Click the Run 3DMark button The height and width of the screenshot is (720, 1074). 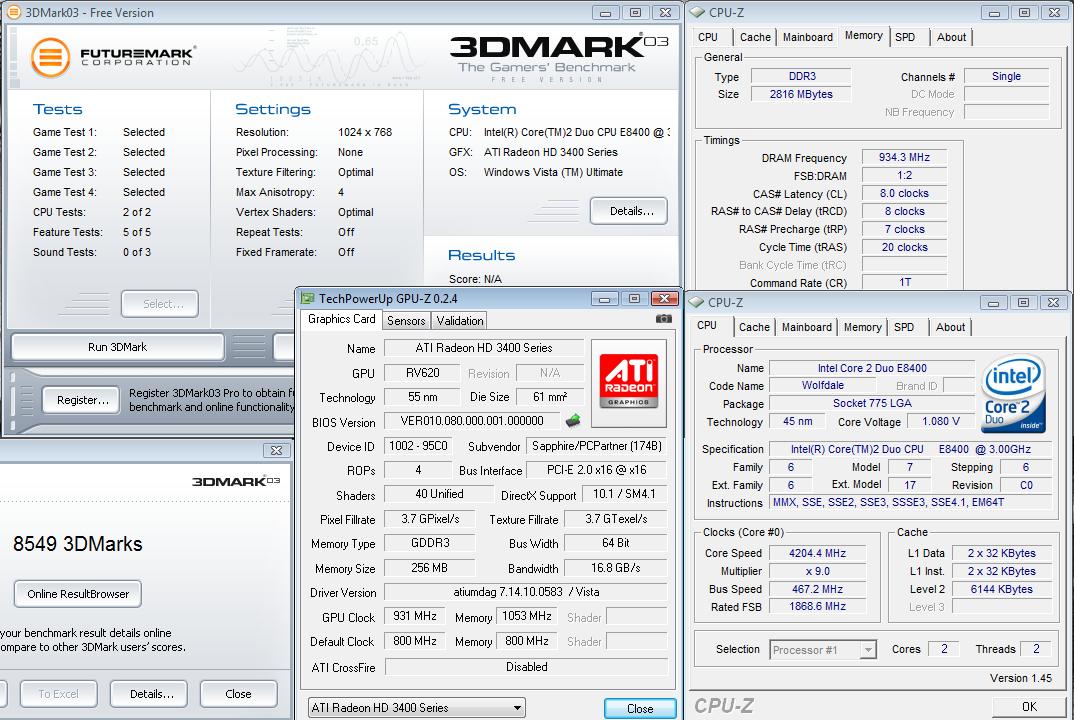coord(117,347)
